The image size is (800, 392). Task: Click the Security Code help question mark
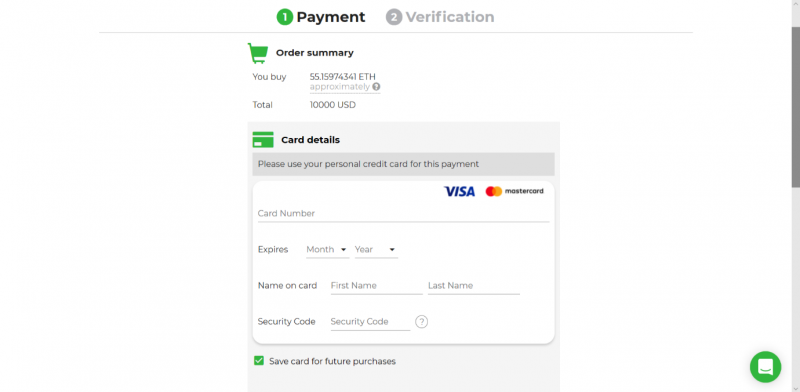[x=421, y=322]
